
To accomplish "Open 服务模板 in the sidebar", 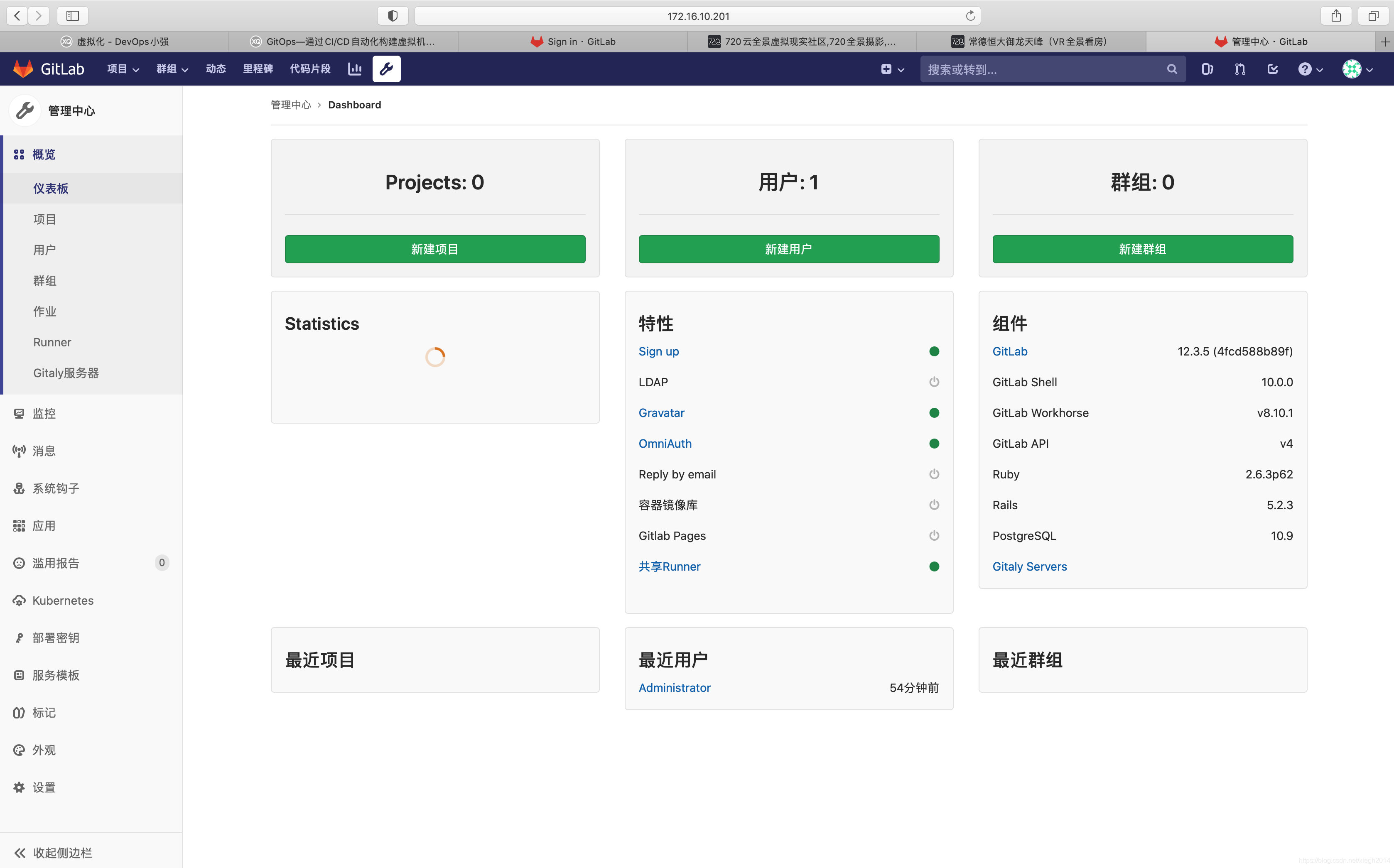I will click(92, 674).
